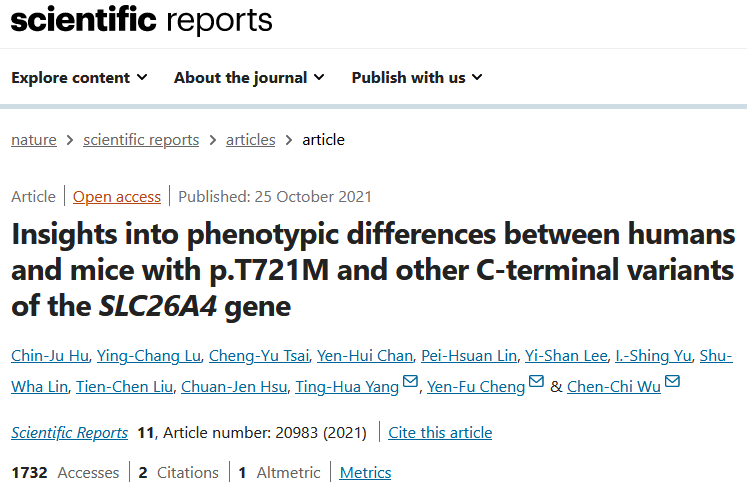Expand the Explore content dropdown
This screenshot has width=747, height=490.
[x=80, y=78]
